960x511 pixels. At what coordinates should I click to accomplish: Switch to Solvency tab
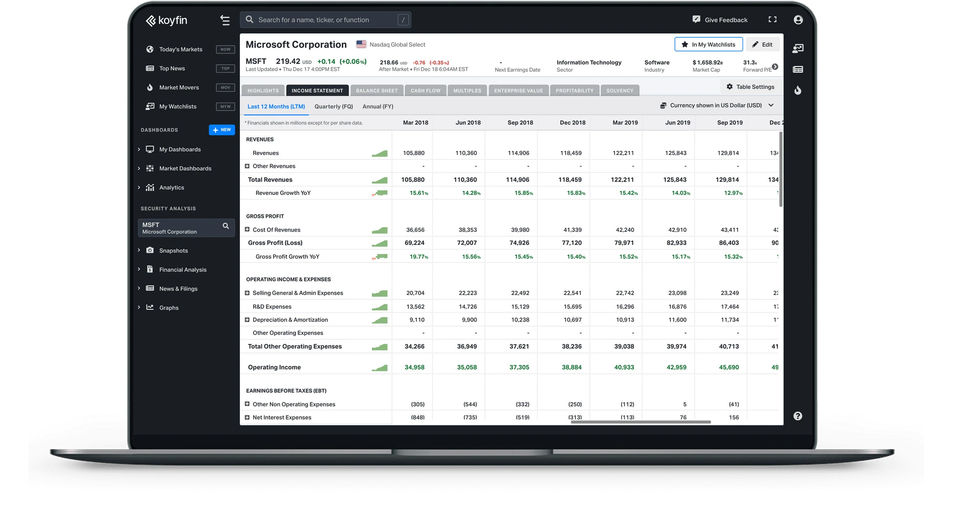point(620,91)
